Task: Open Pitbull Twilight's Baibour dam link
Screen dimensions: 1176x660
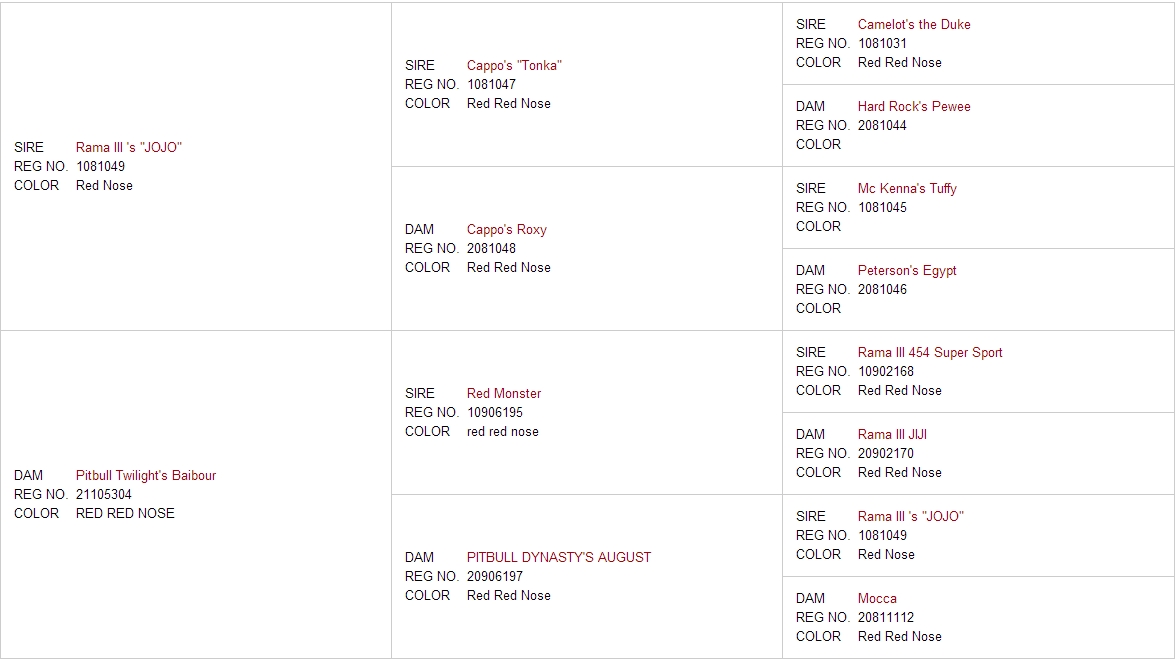Action: point(146,476)
